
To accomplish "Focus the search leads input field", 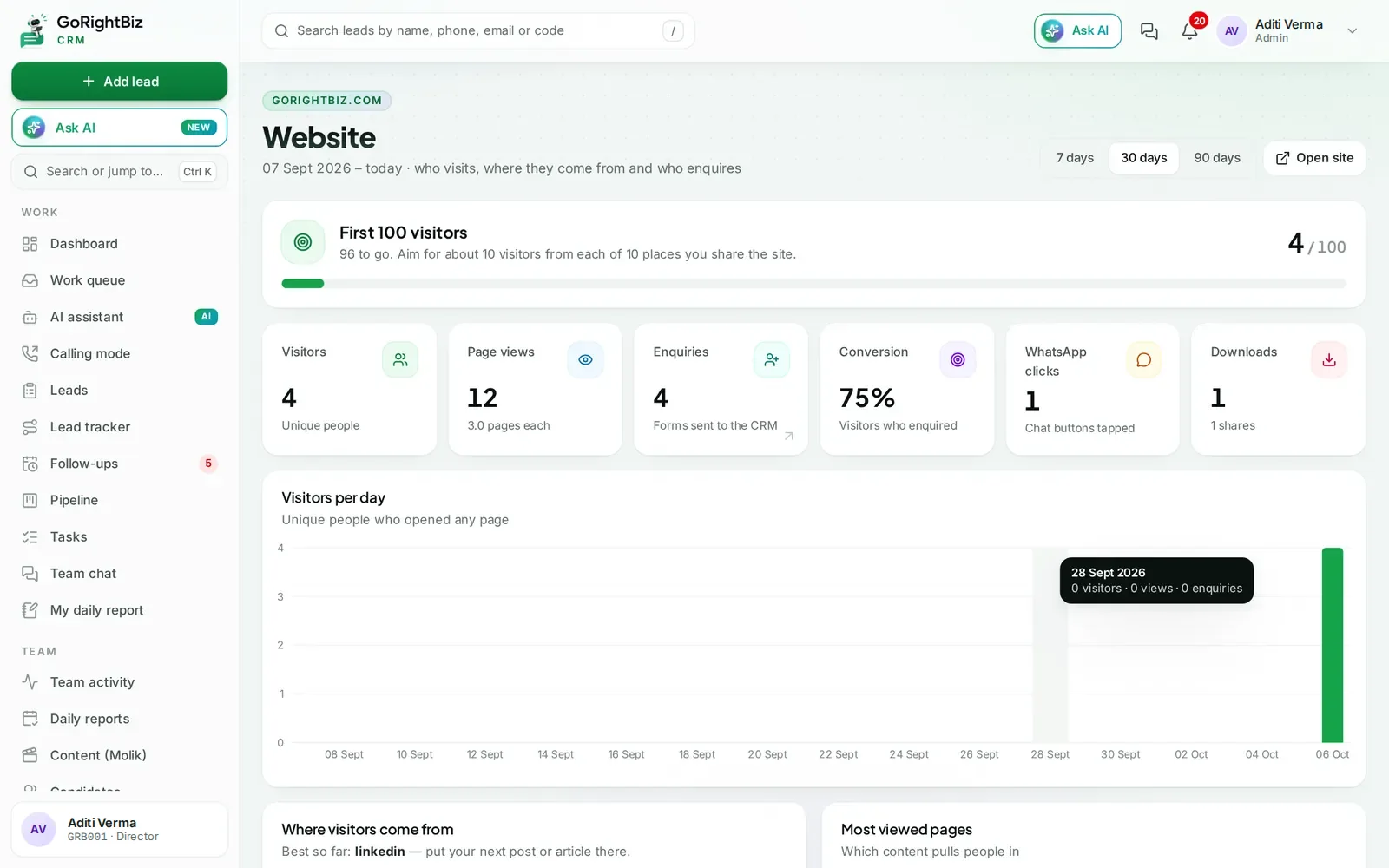I will pos(478,31).
